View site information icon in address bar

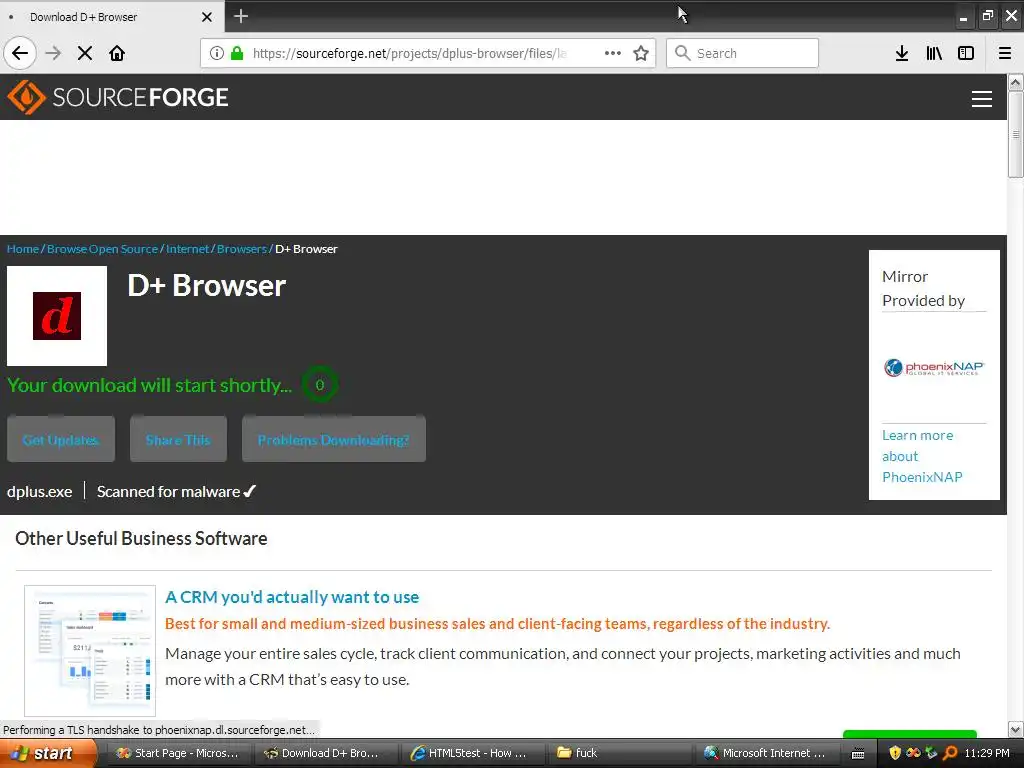(217, 53)
